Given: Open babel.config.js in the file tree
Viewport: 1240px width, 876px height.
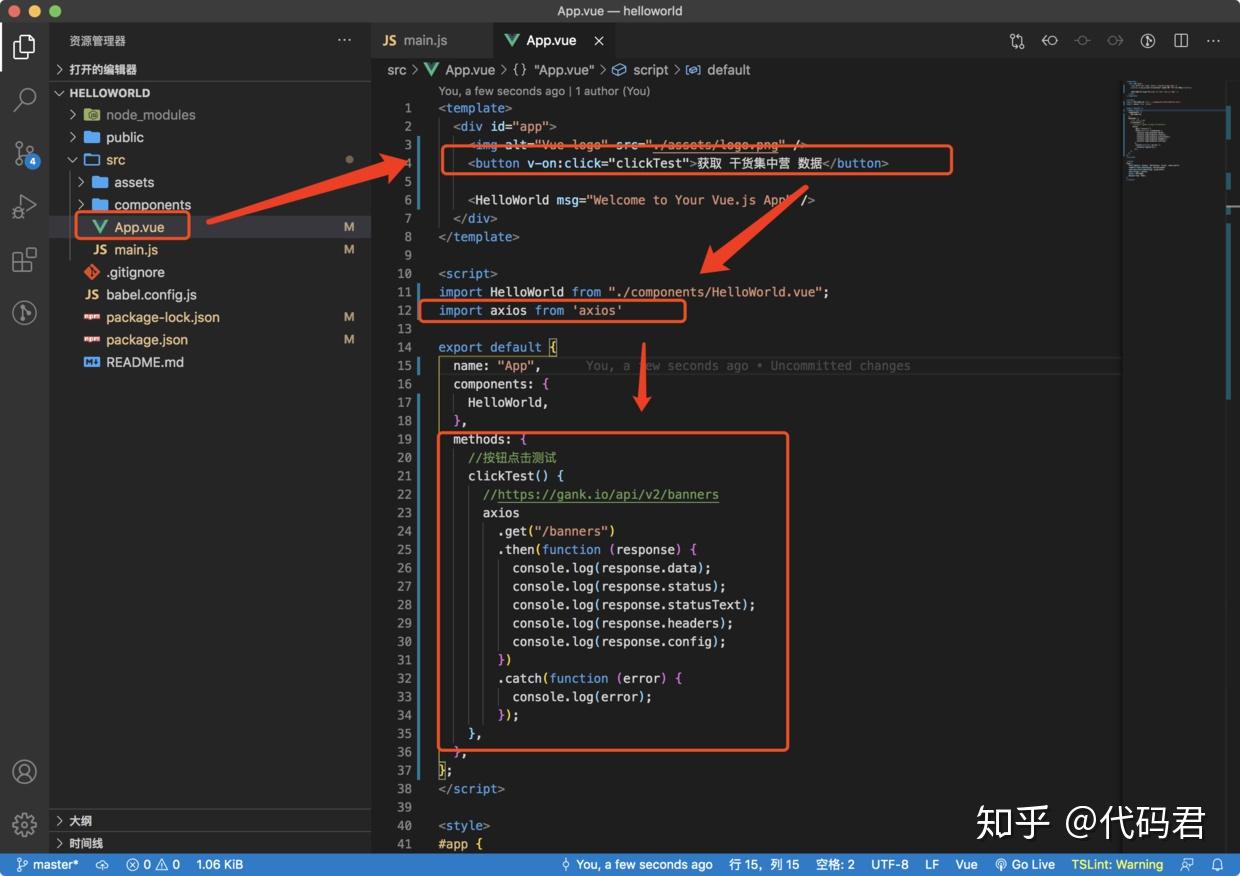Looking at the screenshot, I should (210, 295).
